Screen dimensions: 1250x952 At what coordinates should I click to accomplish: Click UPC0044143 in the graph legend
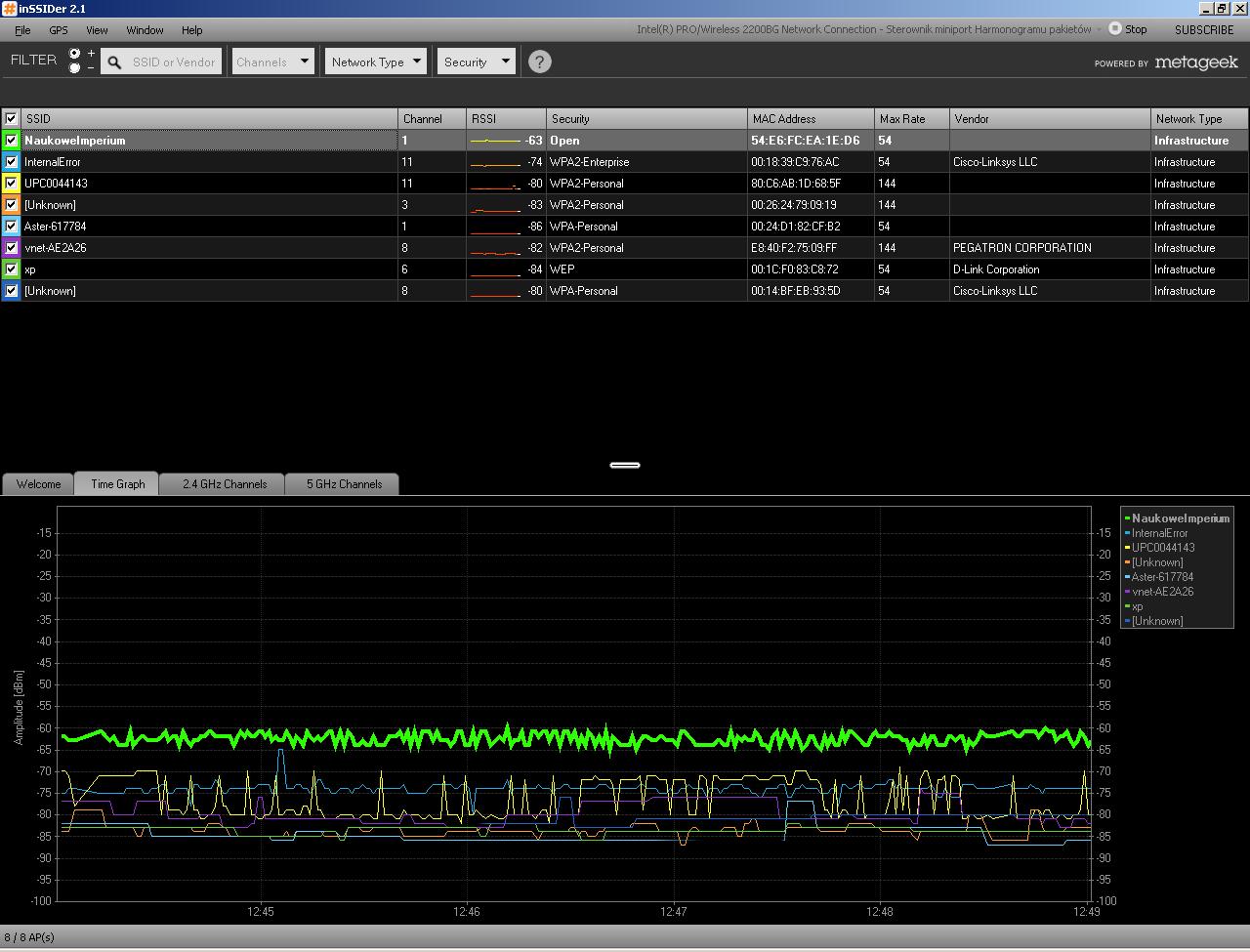click(x=1163, y=548)
